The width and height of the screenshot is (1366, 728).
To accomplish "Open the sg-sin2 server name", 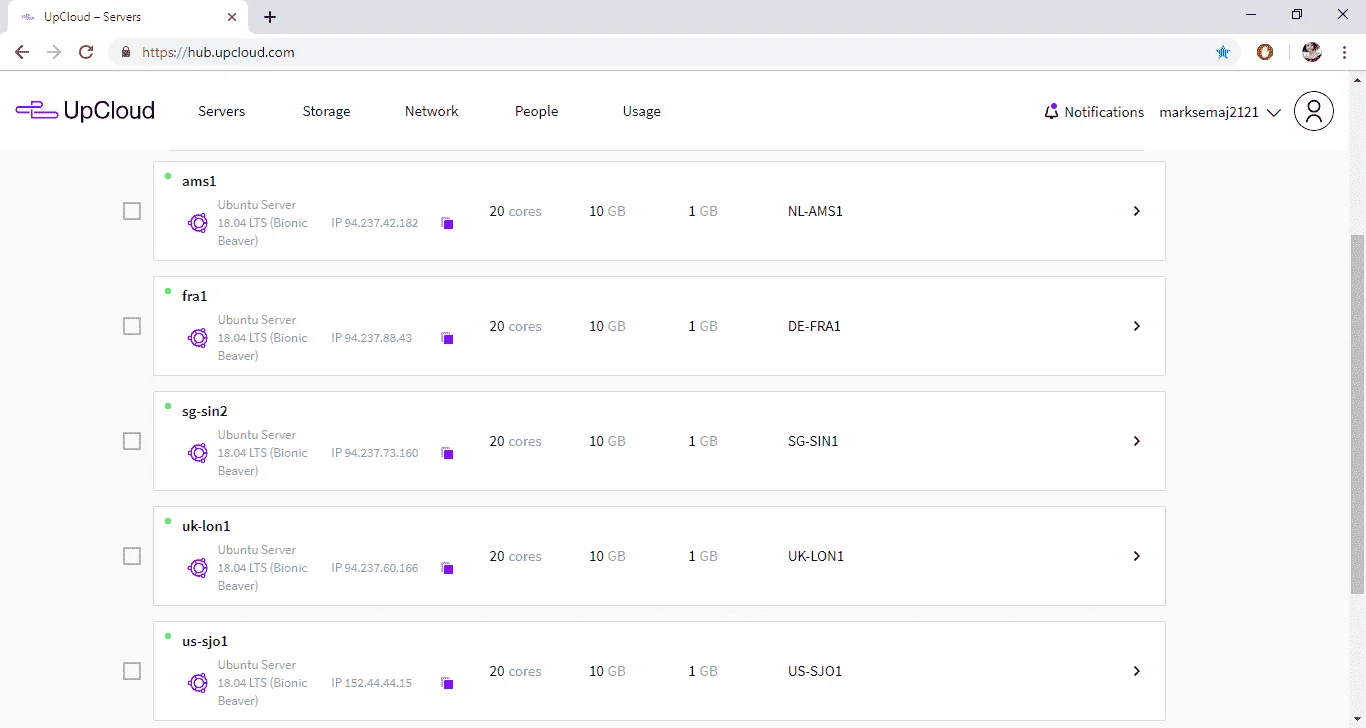I will [205, 411].
